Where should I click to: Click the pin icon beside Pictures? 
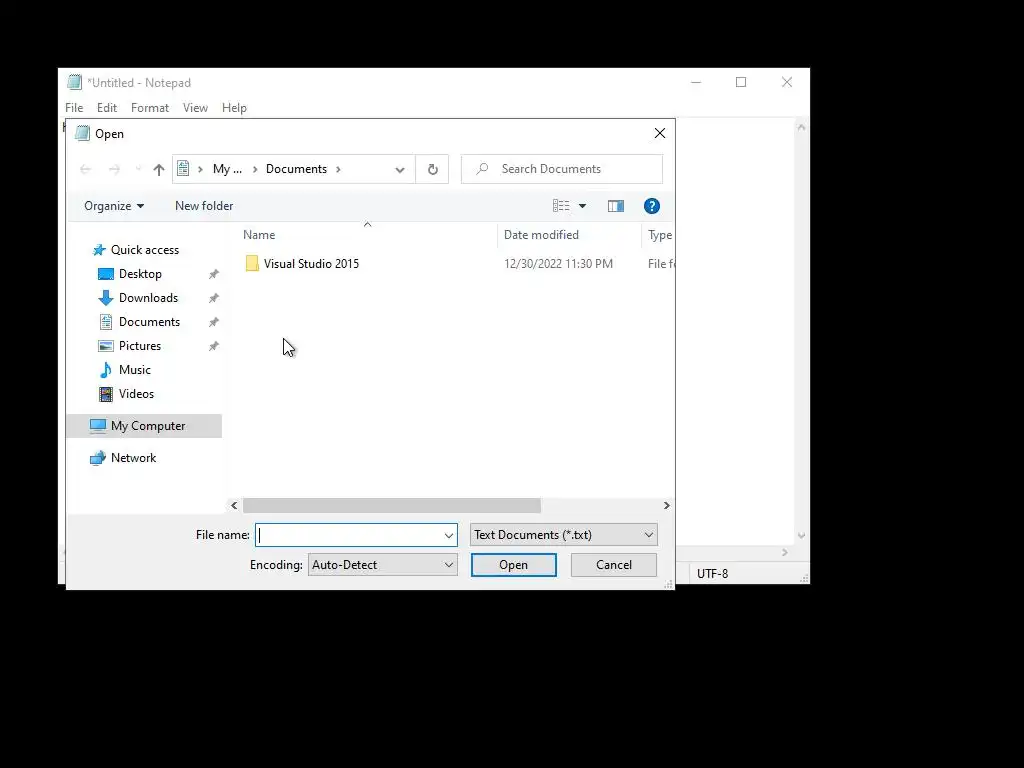214,346
